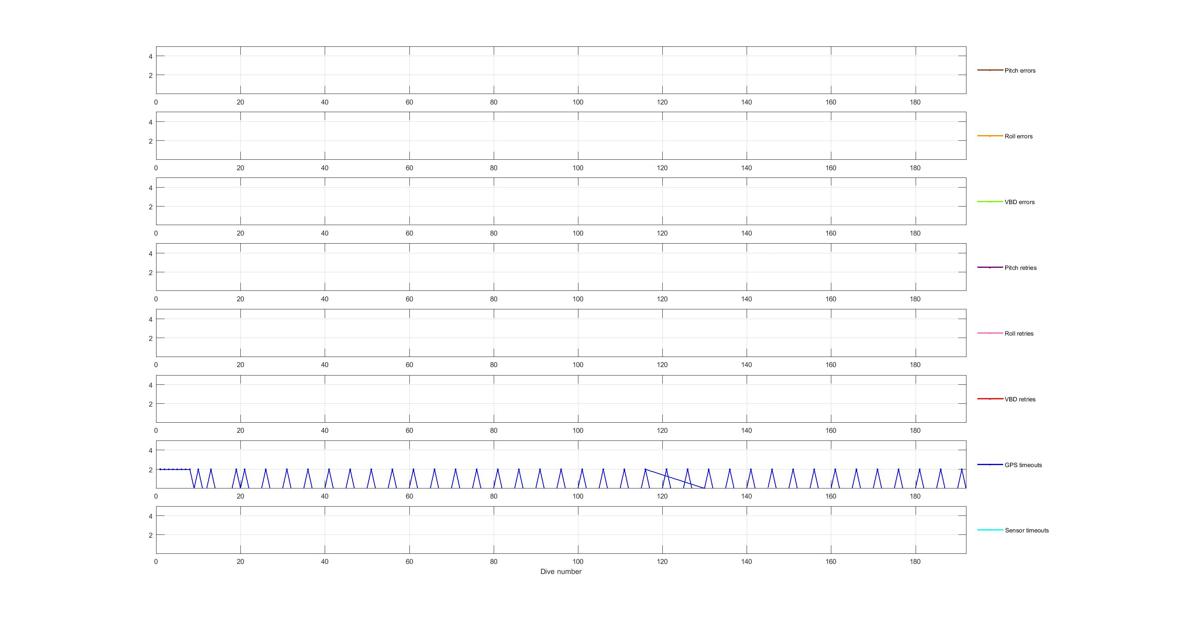Image resolution: width=1200 pixels, height=622 pixels.
Task: Click the Sensor timeouts legend label
Action: click(x=1027, y=530)
